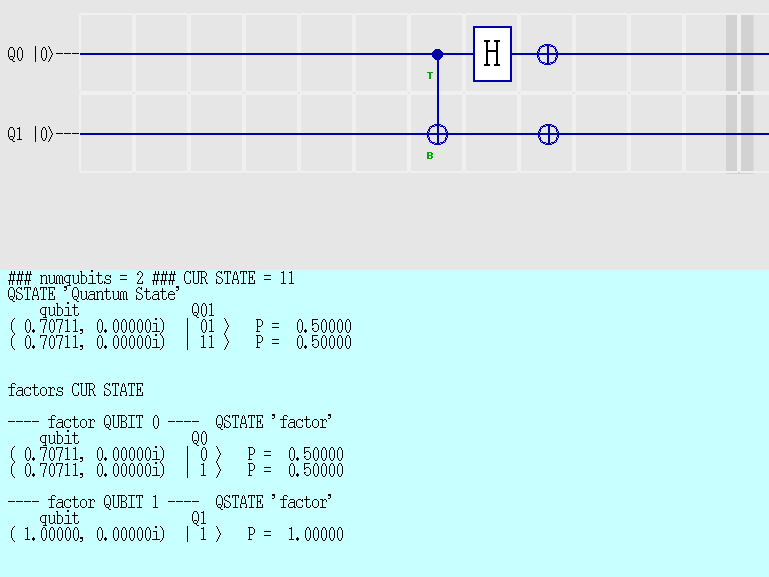Select the factor Q0 |0> row
This screenshot has width=769, height=577.
(x=176, y=454)
